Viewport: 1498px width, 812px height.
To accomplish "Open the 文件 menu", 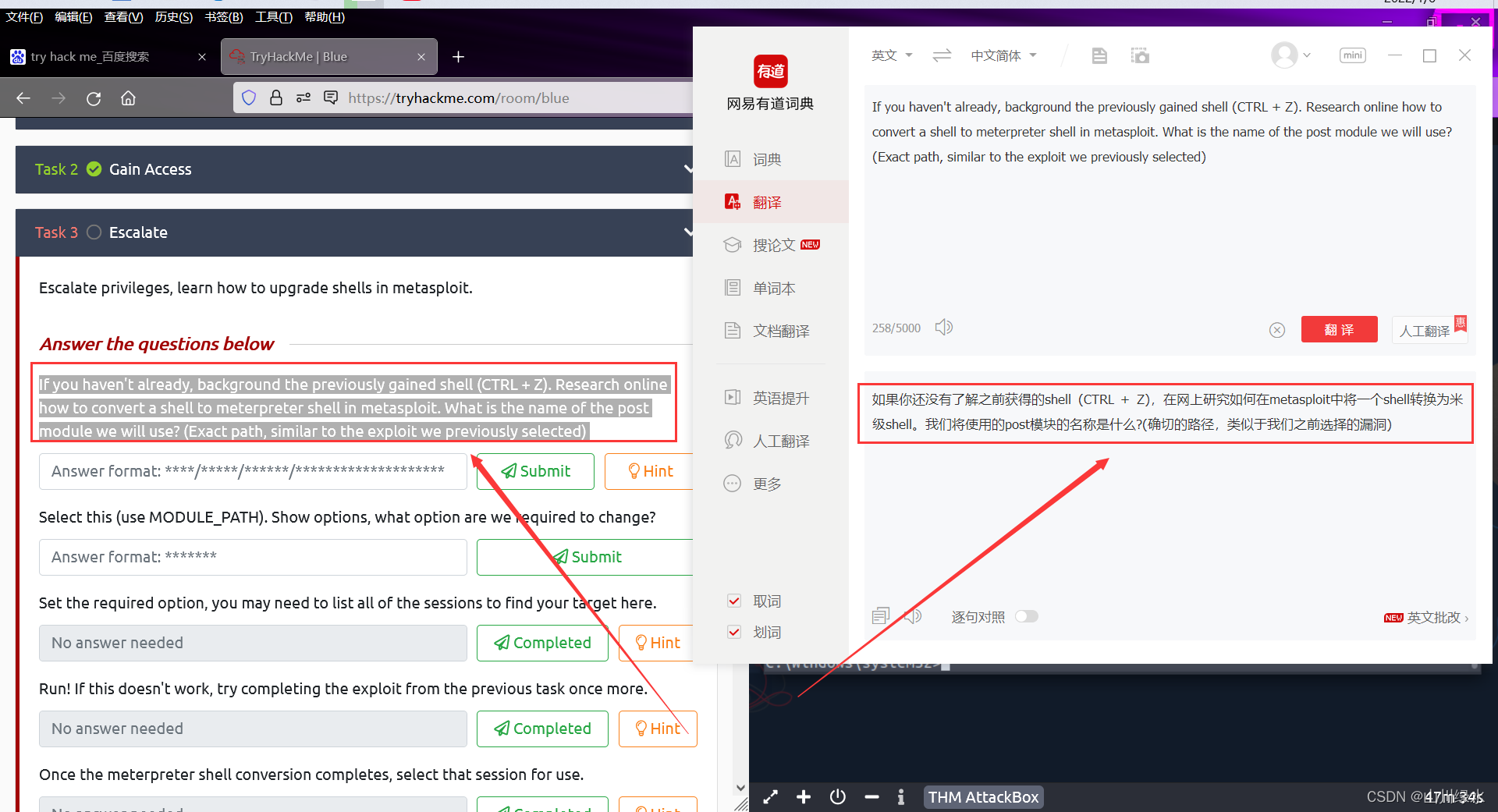I will [x=24, y=16].
